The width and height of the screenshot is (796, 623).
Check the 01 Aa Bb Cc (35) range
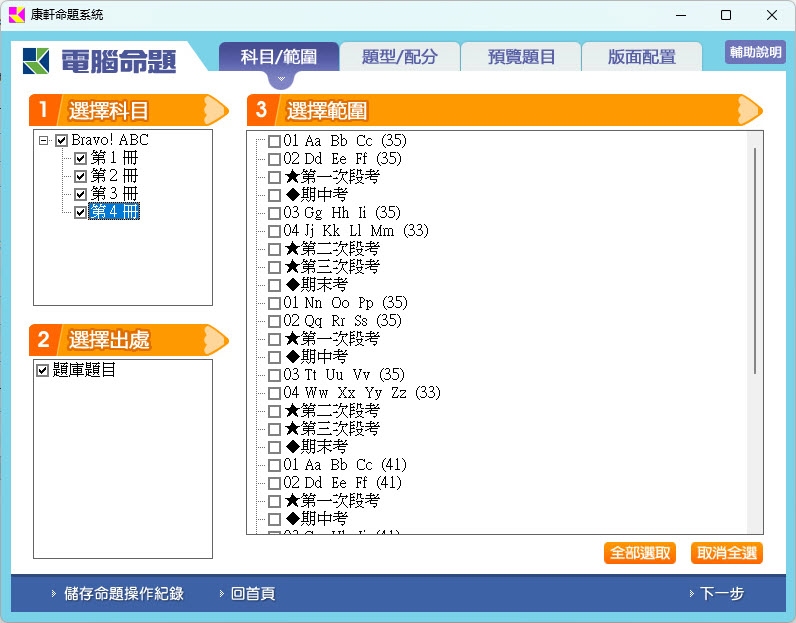(x=274, y=141)
